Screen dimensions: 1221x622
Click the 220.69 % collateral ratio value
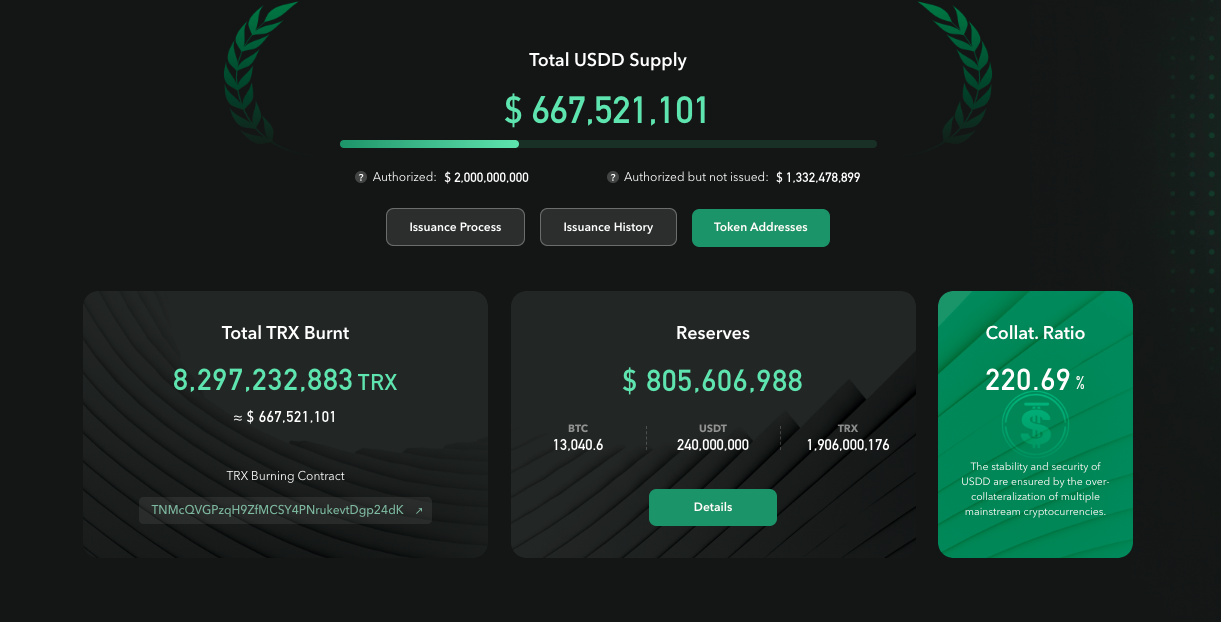tap(1035, 380)
